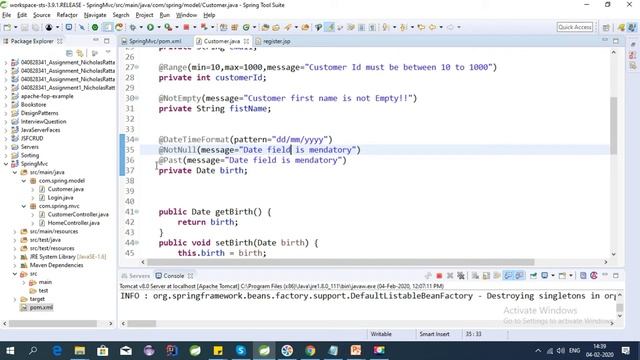This screenshot has width=640, height=360.
Task: Expand JRE System Library node
Action: click(x=15, y=257)
